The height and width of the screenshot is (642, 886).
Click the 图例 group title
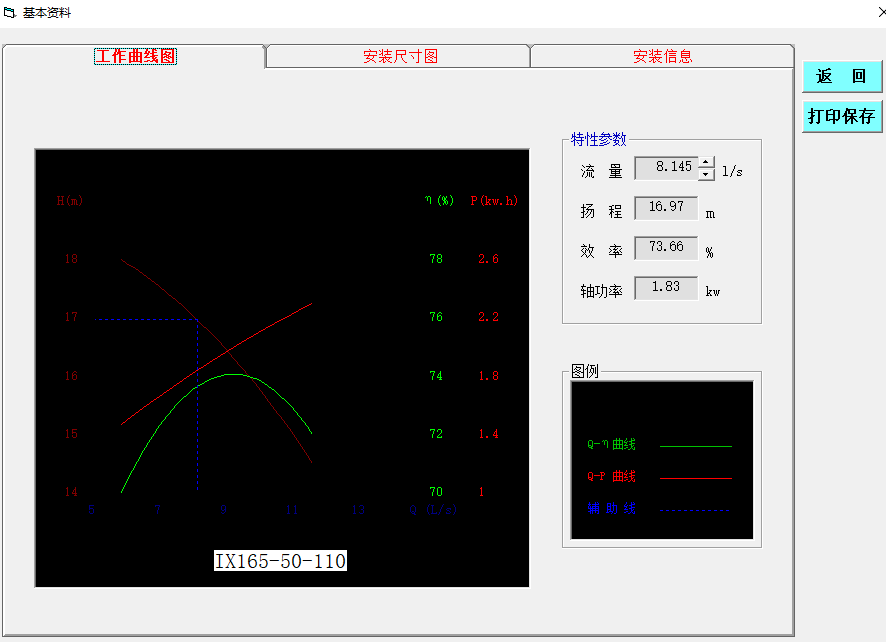point(584,371)
